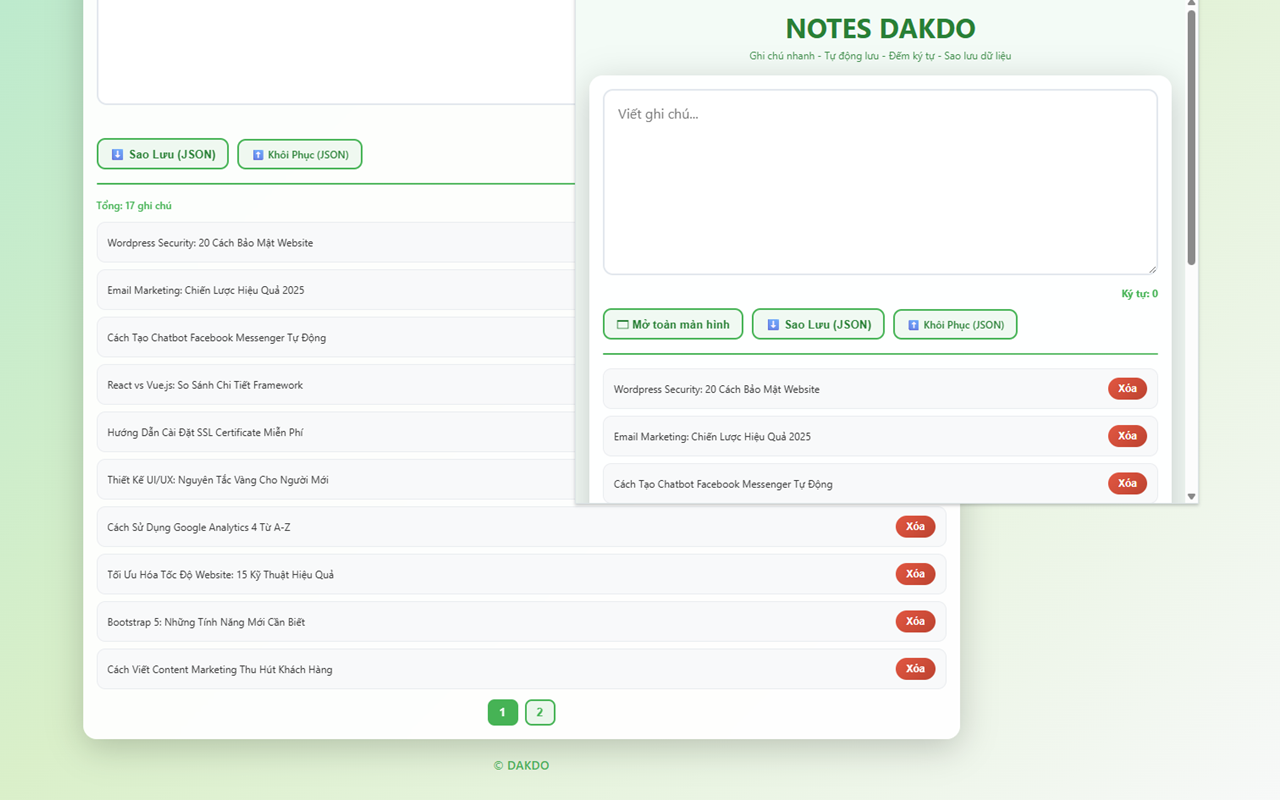The width and height of the screenshot is (1280, 800).
Task: Focus the background page note text area
Action: click(x=336, y=50)
